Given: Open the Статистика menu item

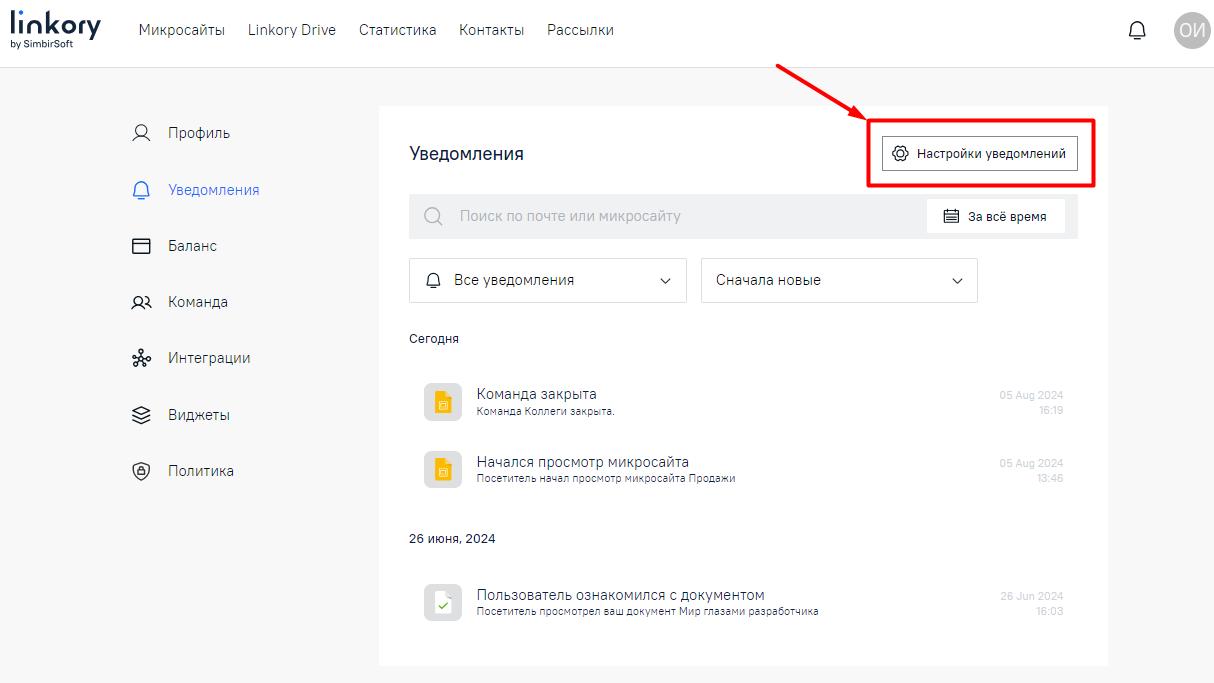Looking at the screenshot, I should pos(397,29).
